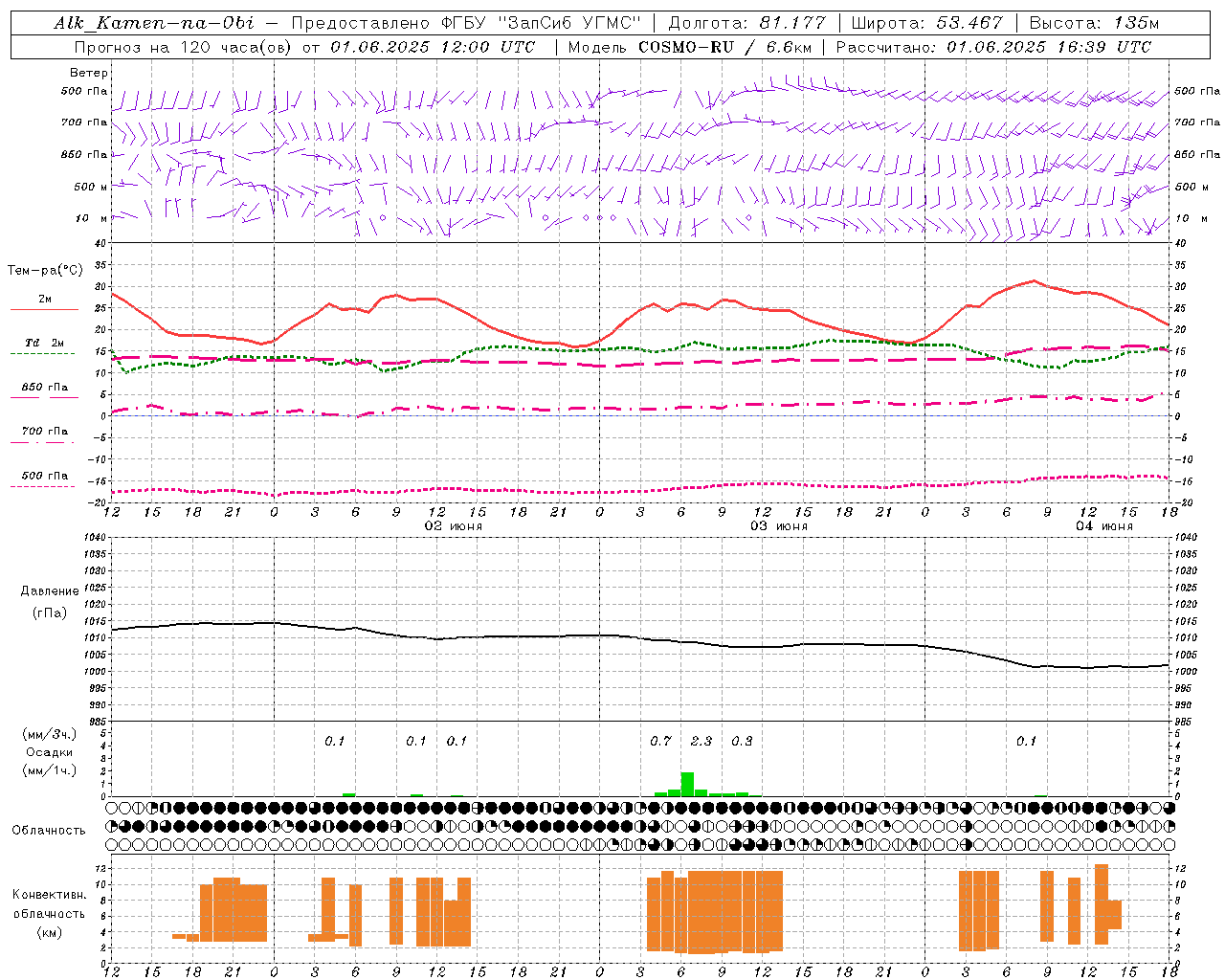The width and height of the screenshot is (1225, 980).
Task: Click the Тем-ра(°C) panel label
Action: tap(45, 271)
